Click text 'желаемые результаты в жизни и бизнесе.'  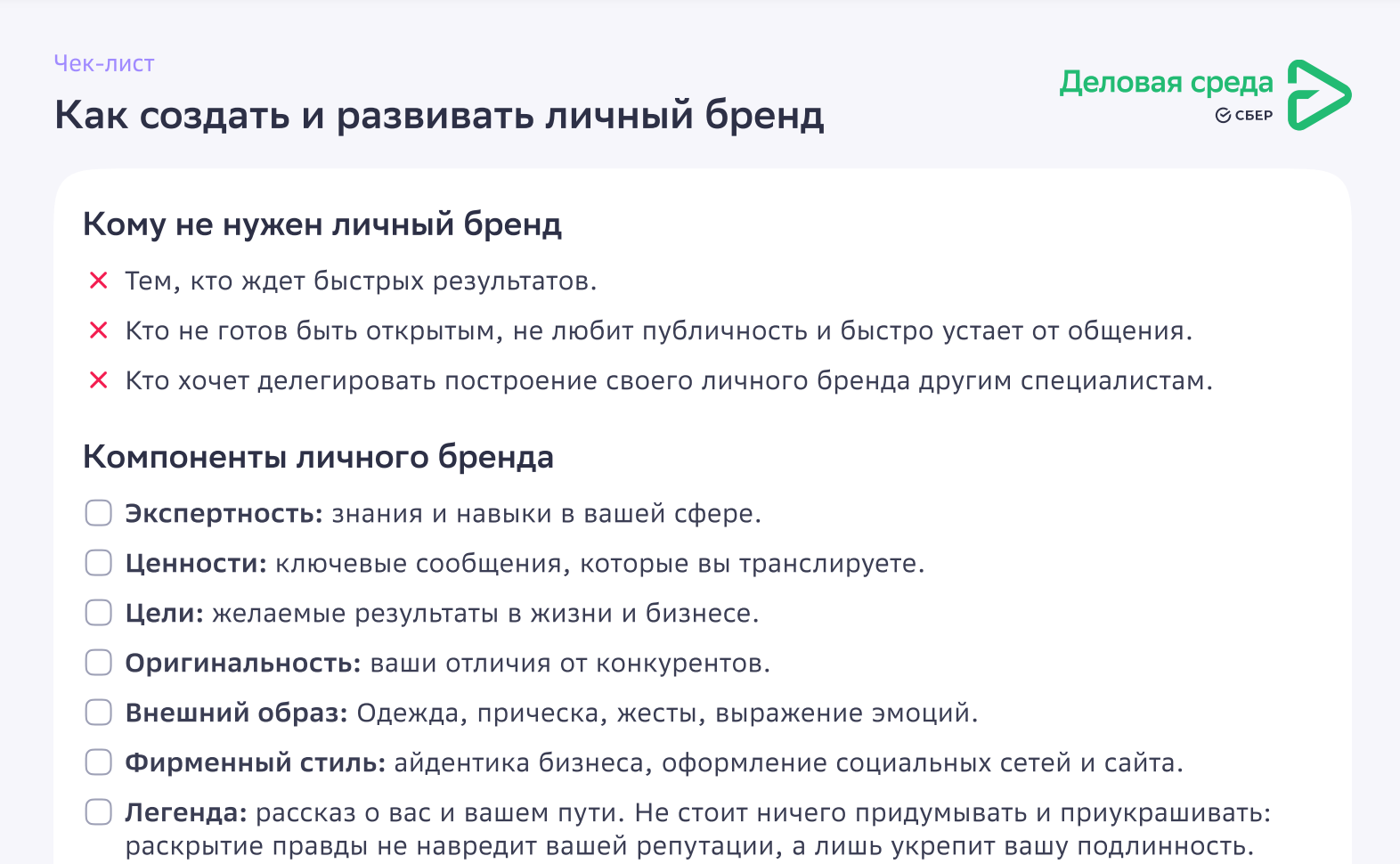(x=485, y=614)
